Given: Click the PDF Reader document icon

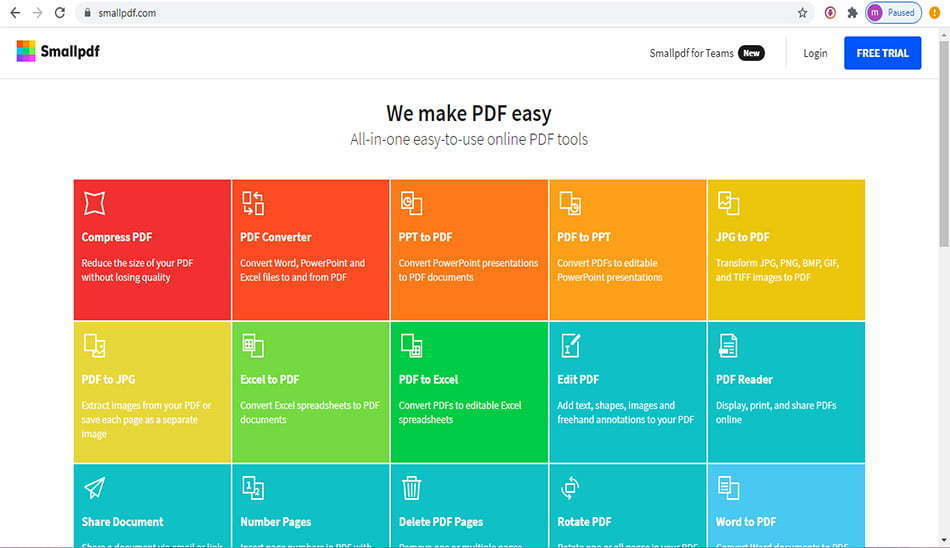Looking at the screenshot, I should pyautogui.click(x=728, y=346).
